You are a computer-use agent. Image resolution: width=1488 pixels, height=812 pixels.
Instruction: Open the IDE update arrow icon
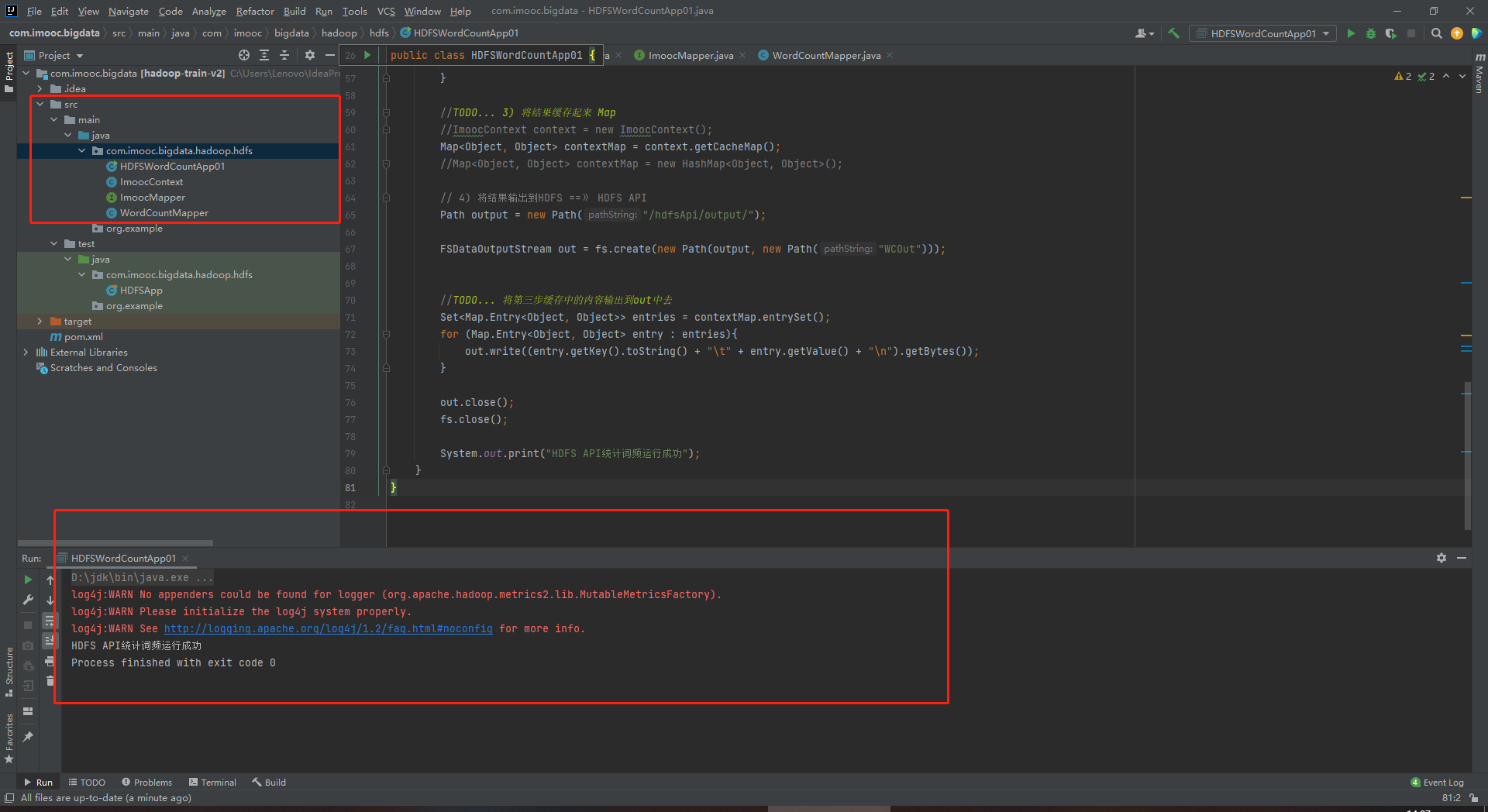tap(1456, 33)
